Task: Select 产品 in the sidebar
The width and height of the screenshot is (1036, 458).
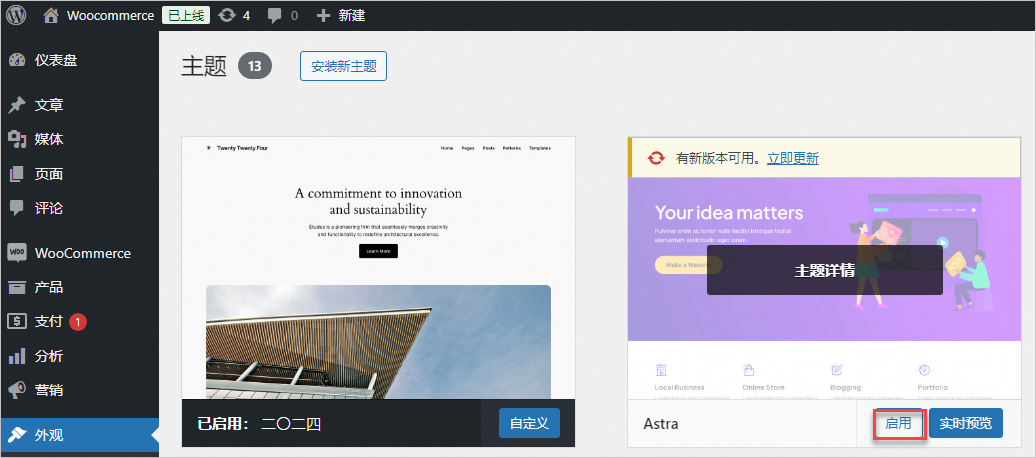Action: click(x=49, y=287)
